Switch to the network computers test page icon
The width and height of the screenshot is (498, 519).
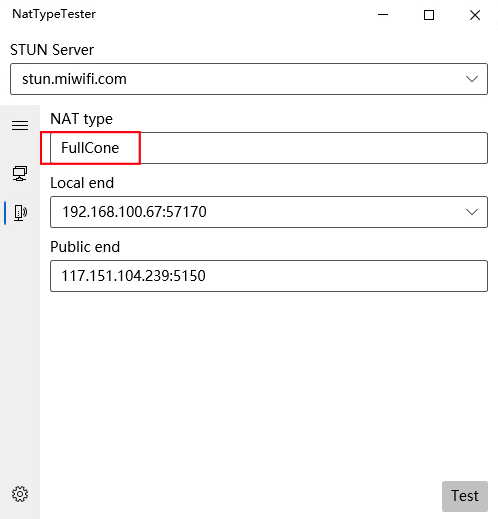point(20,173)
